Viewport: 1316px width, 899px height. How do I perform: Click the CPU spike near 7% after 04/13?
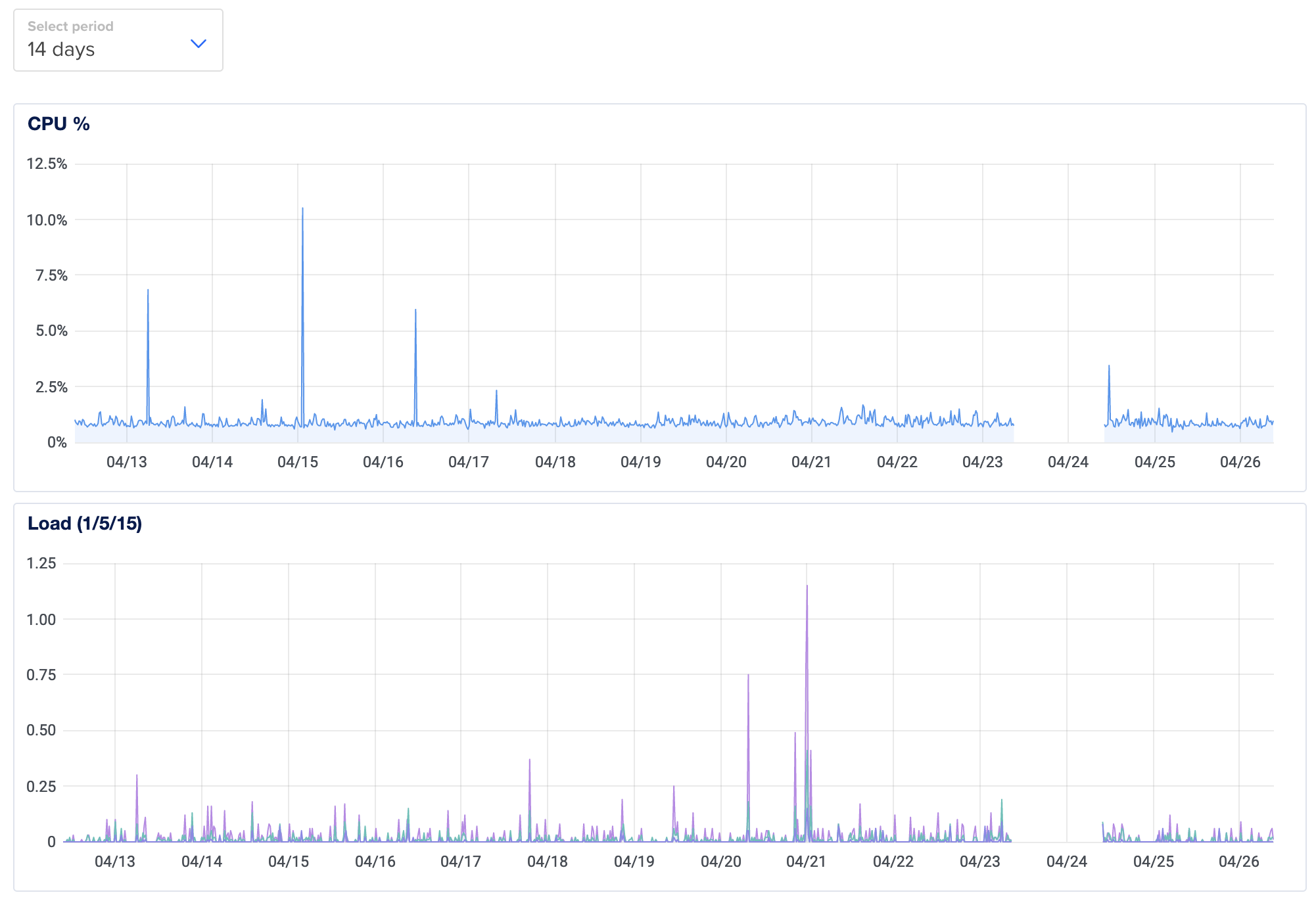point(148,290)
